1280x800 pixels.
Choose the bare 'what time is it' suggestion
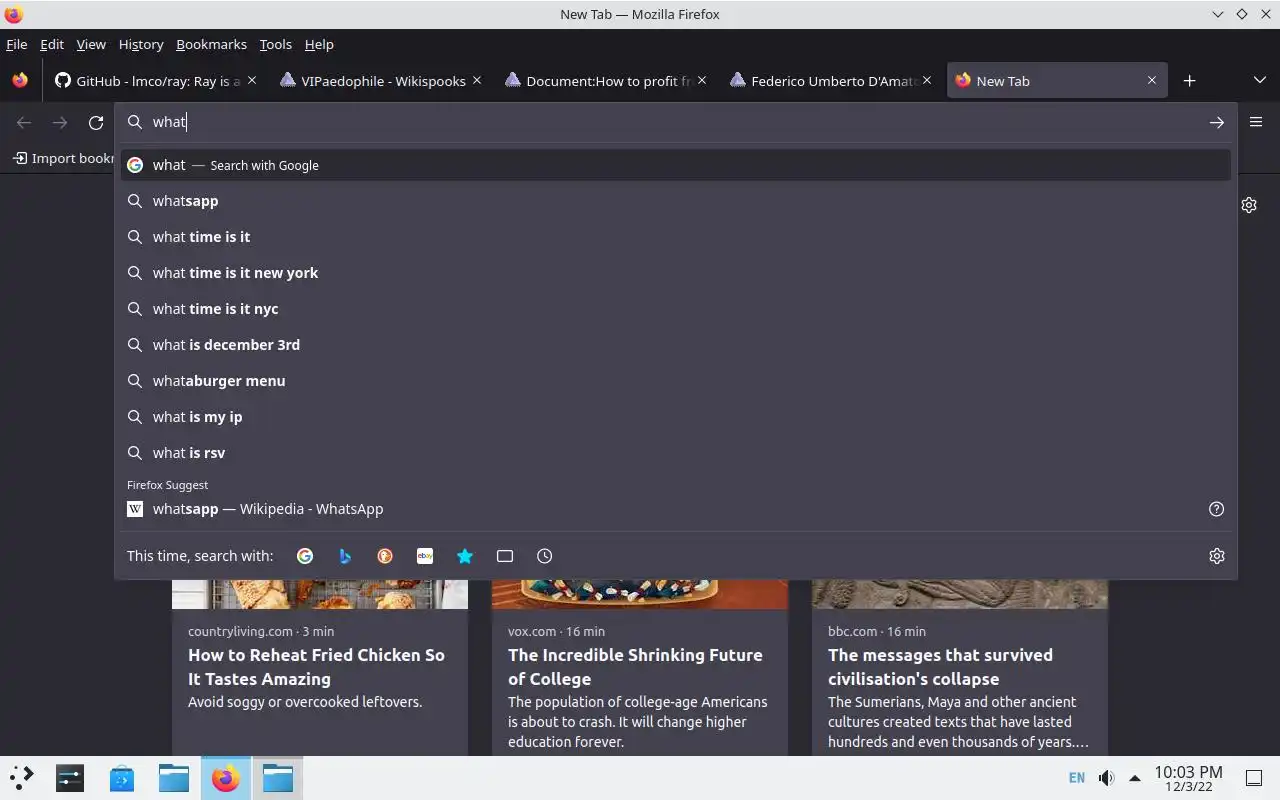676,237
